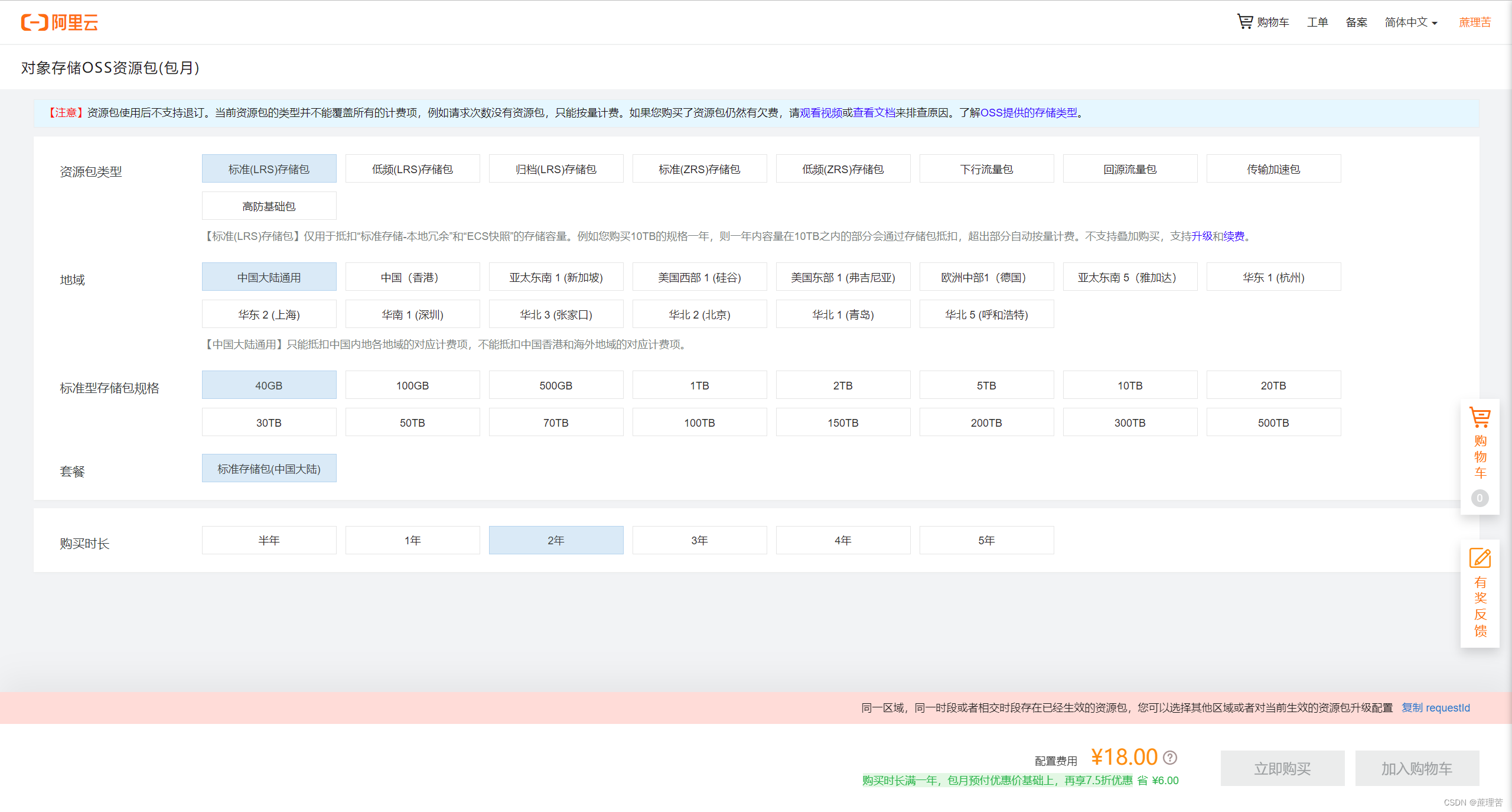The image size is (1512, 812).
Task: Pick the 50TB storage size
Action: [413, 423]
